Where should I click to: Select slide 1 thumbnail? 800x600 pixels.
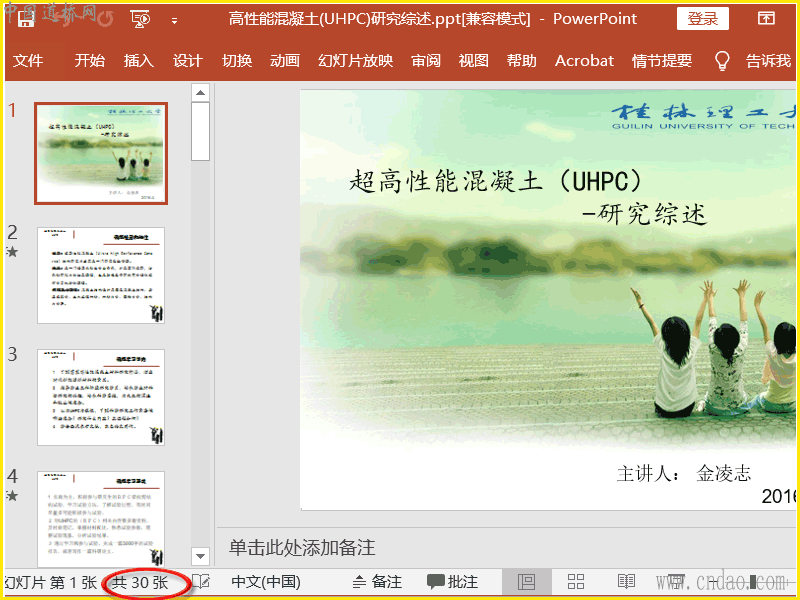101,153
